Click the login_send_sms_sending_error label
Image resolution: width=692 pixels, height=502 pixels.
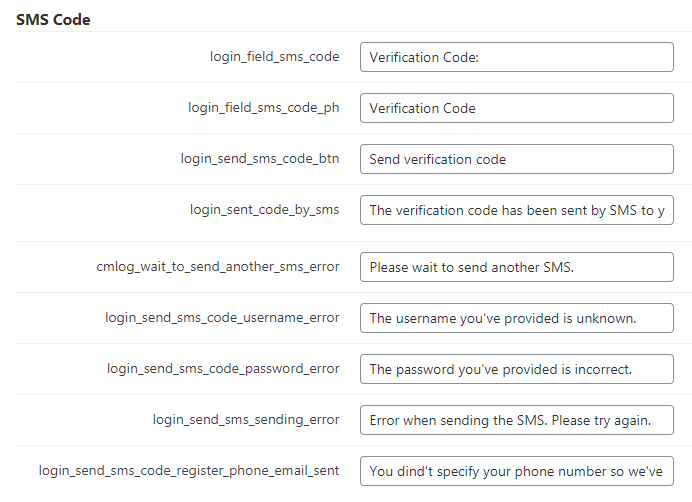246,420
